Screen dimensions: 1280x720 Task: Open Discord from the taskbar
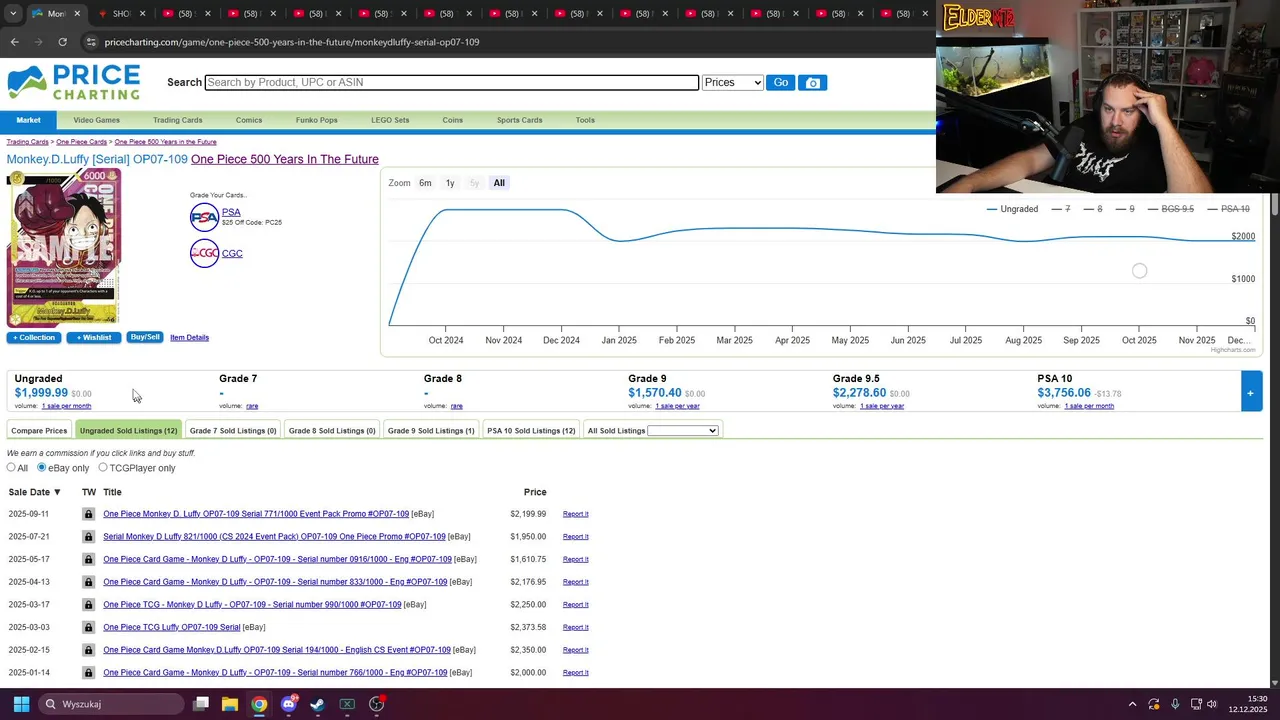point(289,704)
